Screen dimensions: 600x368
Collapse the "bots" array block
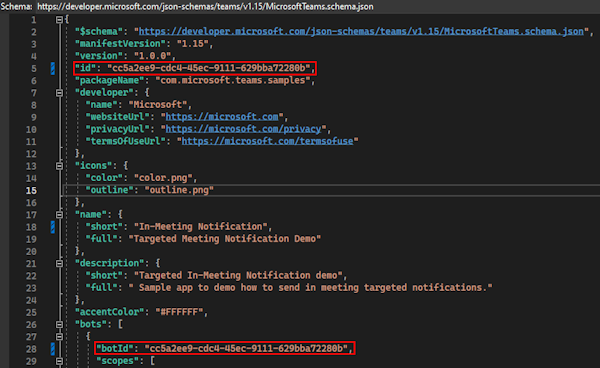(x=59, y=324)
